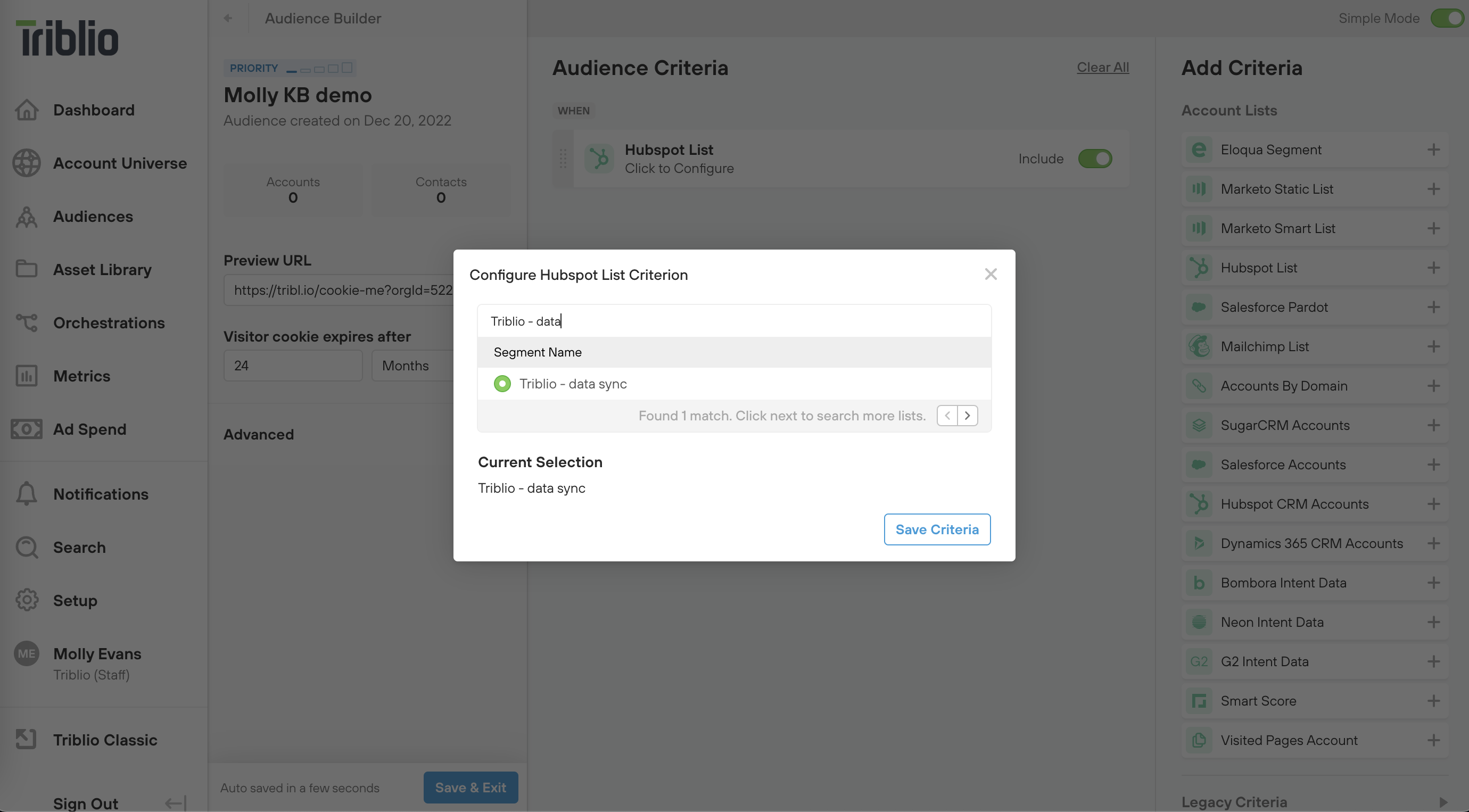Screen dimensions: 1469x812
Task: Click the Dashboard home icon
Action: tap(26, 110)
